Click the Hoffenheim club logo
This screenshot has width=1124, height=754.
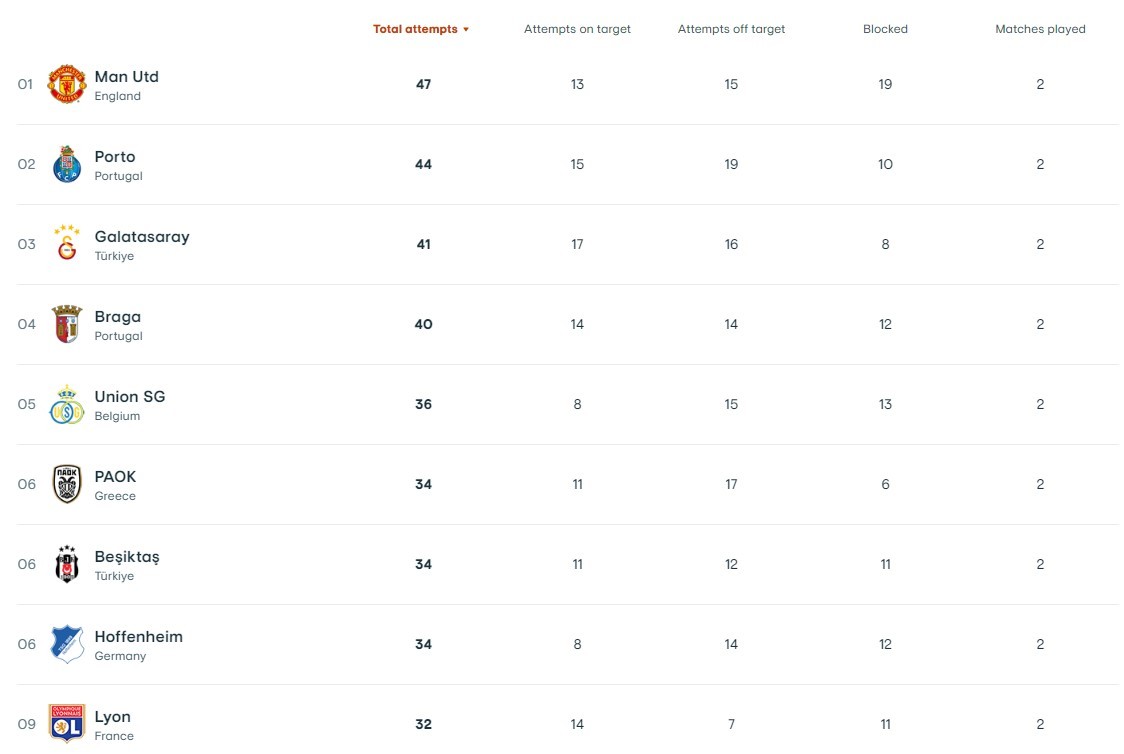pos(67,644)
